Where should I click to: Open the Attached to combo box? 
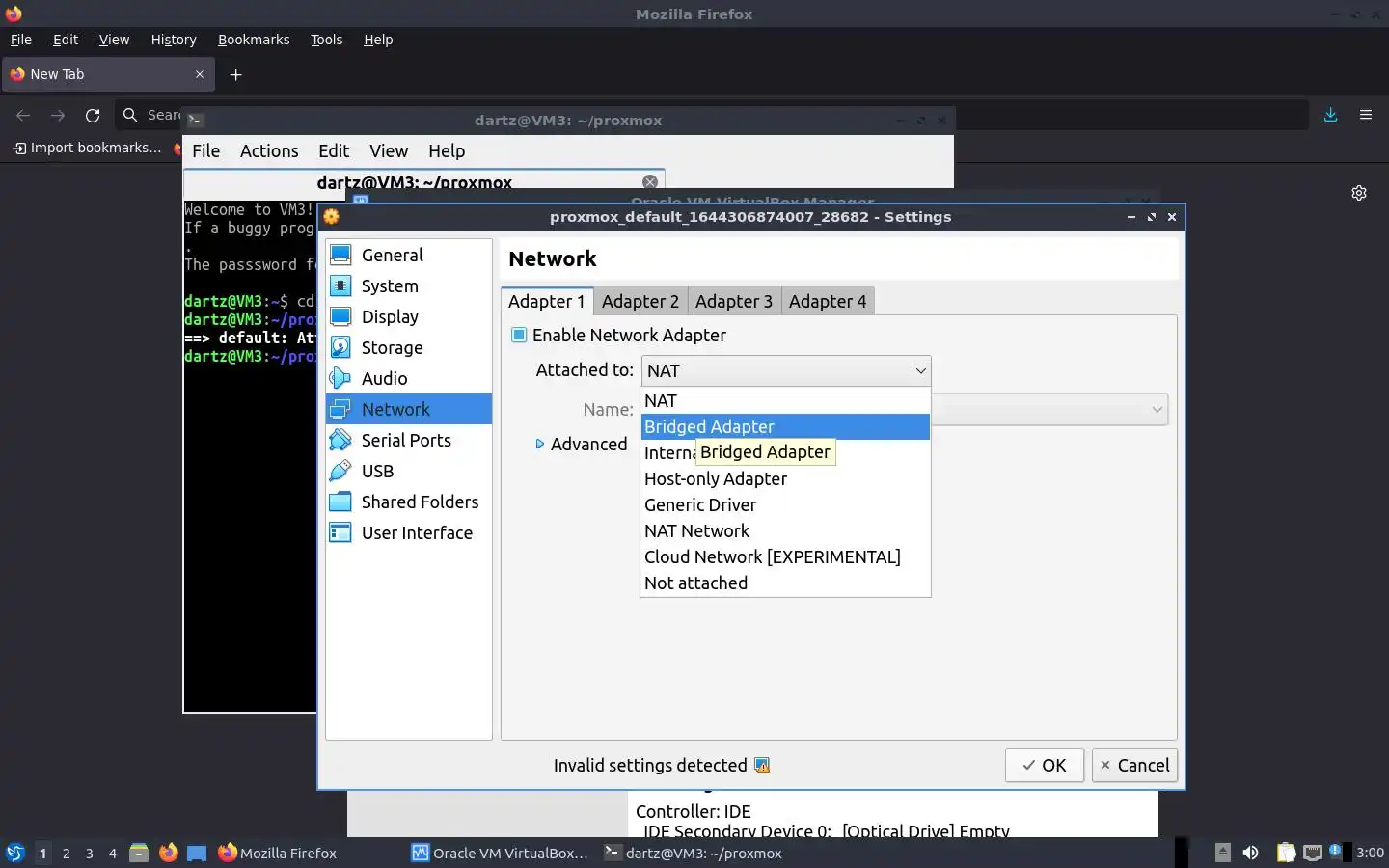786,370
